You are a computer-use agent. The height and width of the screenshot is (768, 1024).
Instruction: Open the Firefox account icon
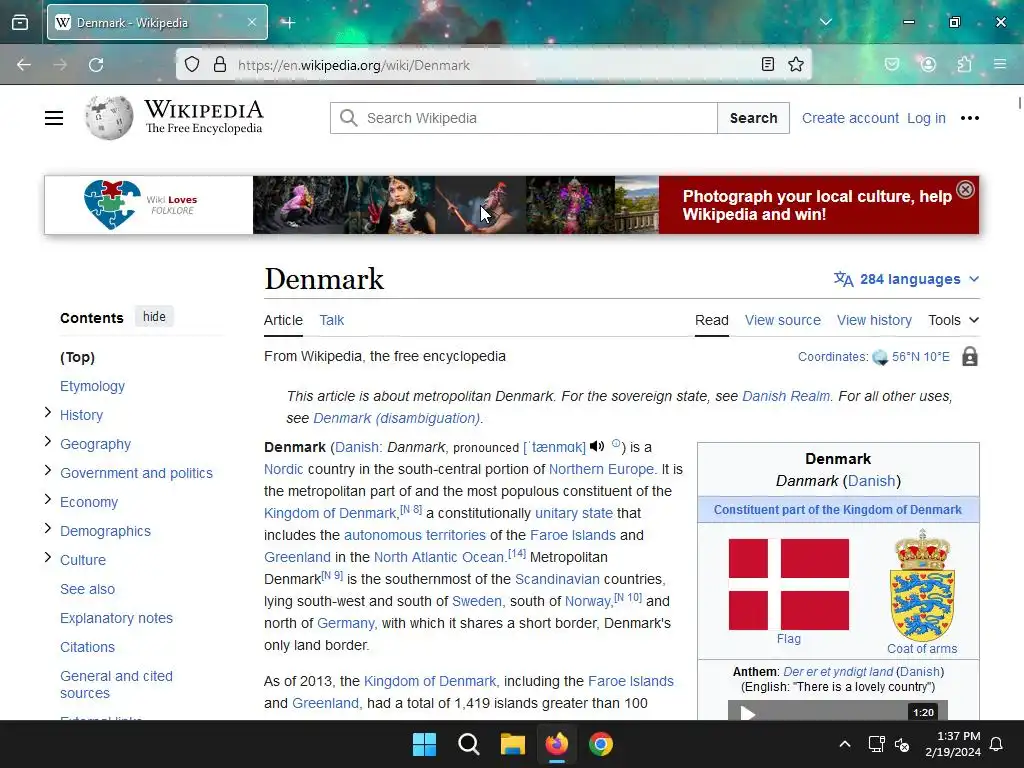point(928,64)
